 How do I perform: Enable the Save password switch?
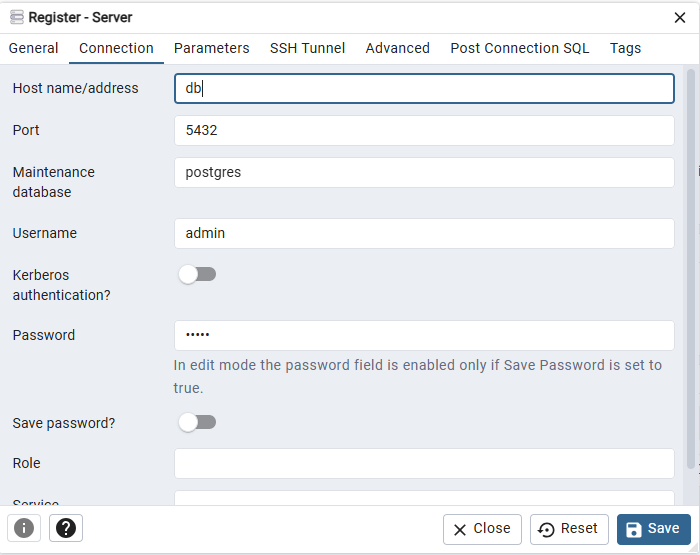197,422
